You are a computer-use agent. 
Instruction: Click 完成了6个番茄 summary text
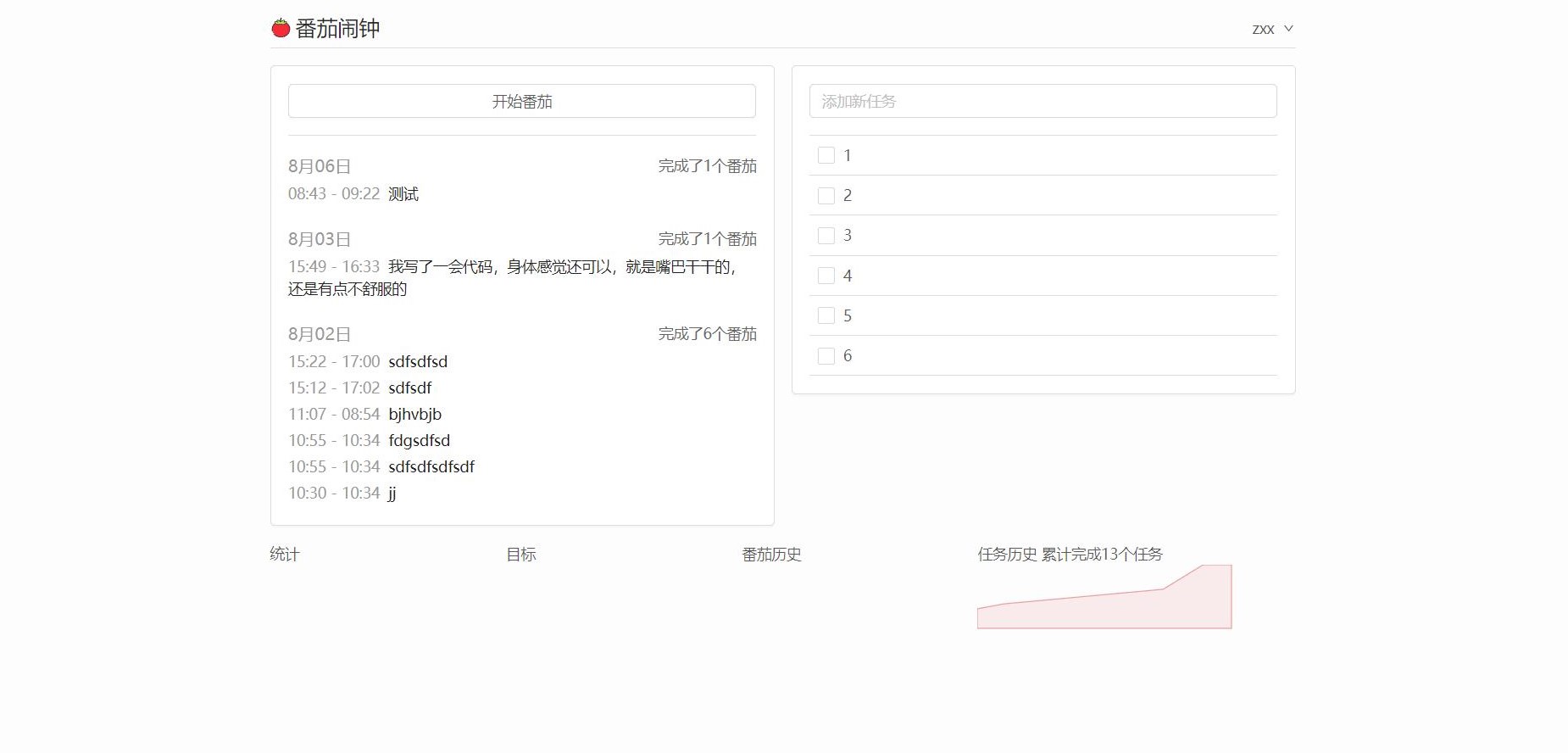(708, 334)
